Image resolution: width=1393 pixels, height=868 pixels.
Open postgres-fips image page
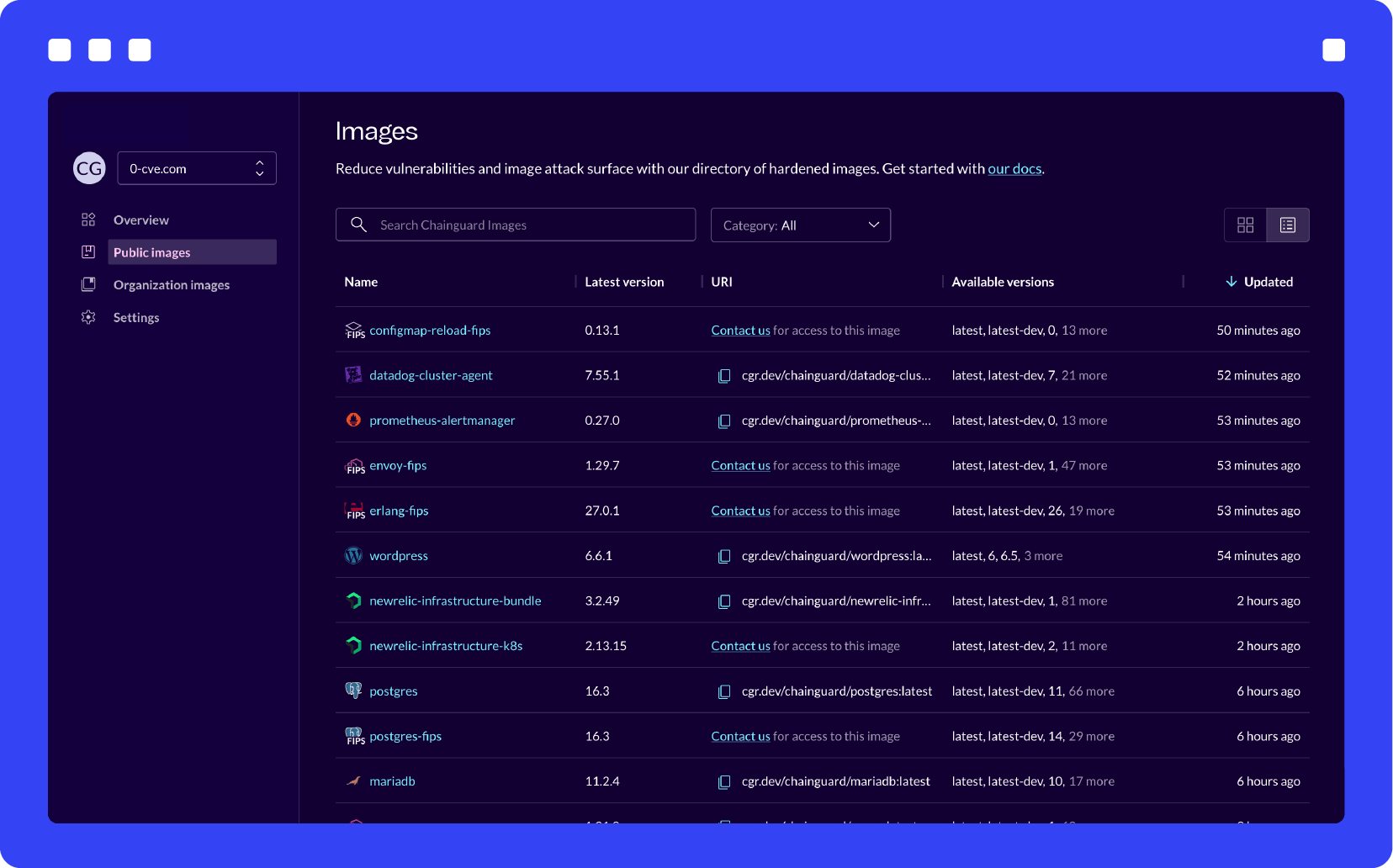pos(405,736)
